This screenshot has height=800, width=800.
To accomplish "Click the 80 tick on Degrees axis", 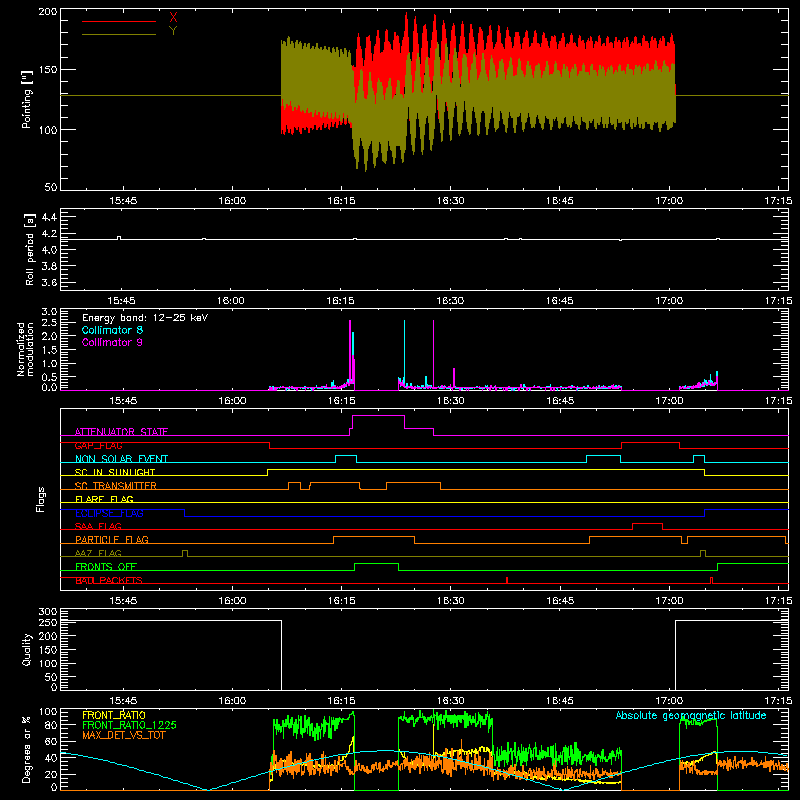I will click(x=51, y=725).
